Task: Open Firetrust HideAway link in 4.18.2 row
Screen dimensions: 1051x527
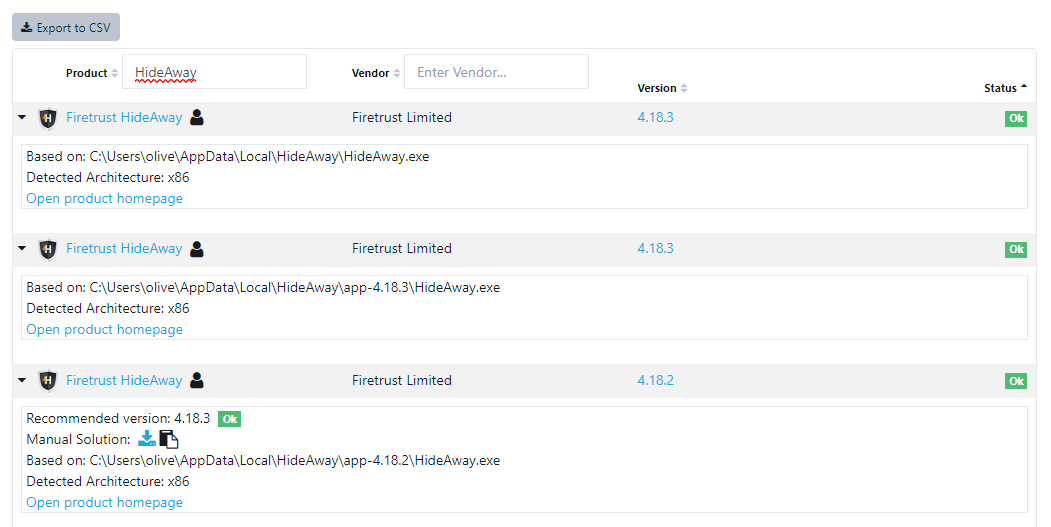Action: tap(124, 380)
